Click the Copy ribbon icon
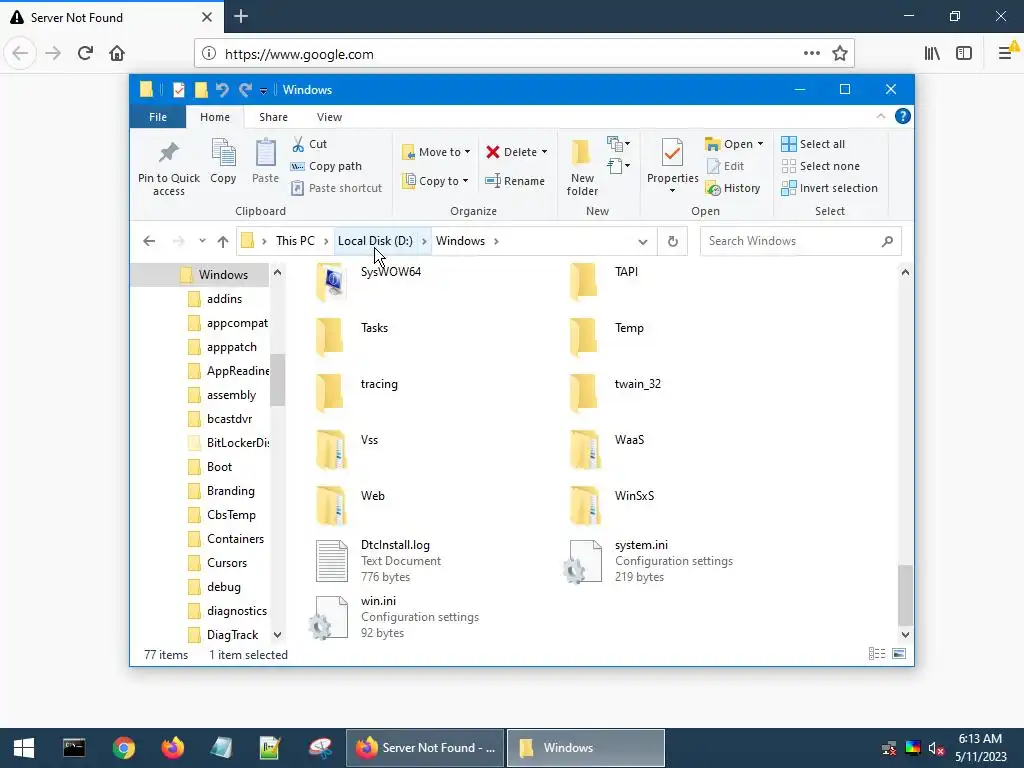The image size is (1024, 768). [x=223, y=161]
